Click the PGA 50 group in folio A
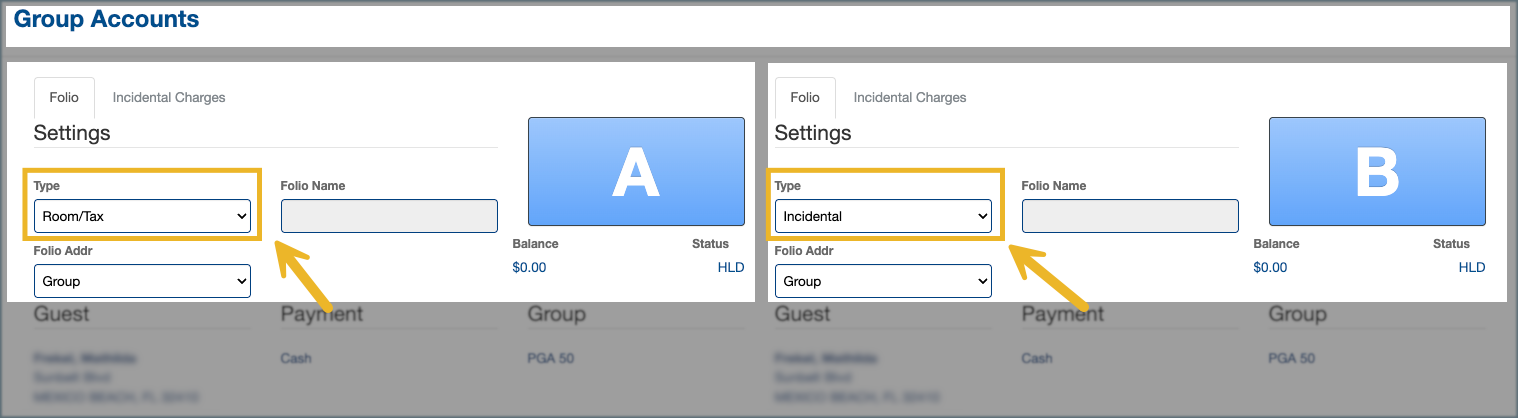Image resolution: width=1518 pixels, height=418 pixels. click(550, 358)
